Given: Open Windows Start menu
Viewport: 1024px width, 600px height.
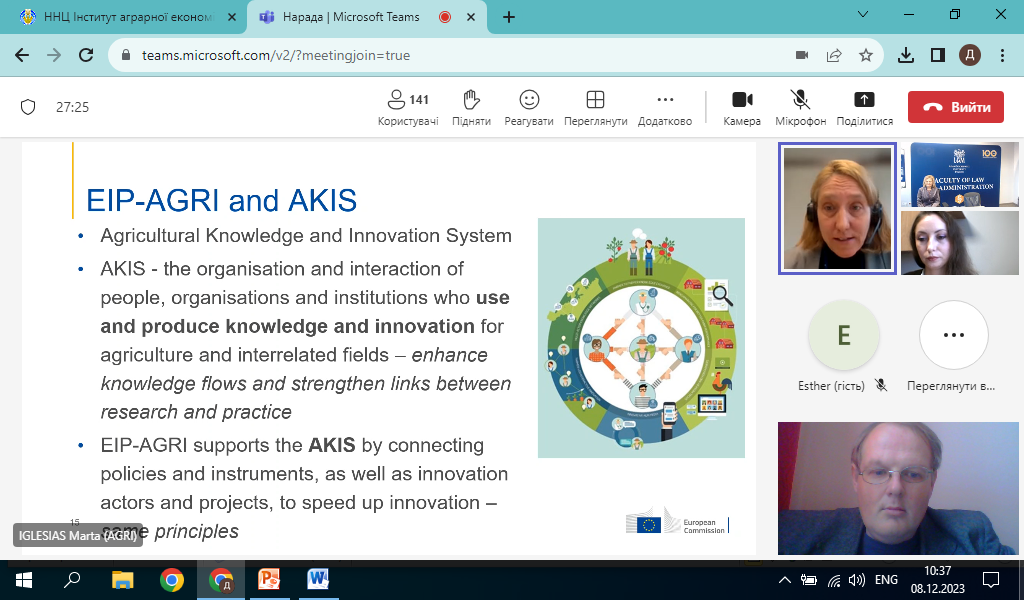Looking at the screenshot, I should [24, 580].
